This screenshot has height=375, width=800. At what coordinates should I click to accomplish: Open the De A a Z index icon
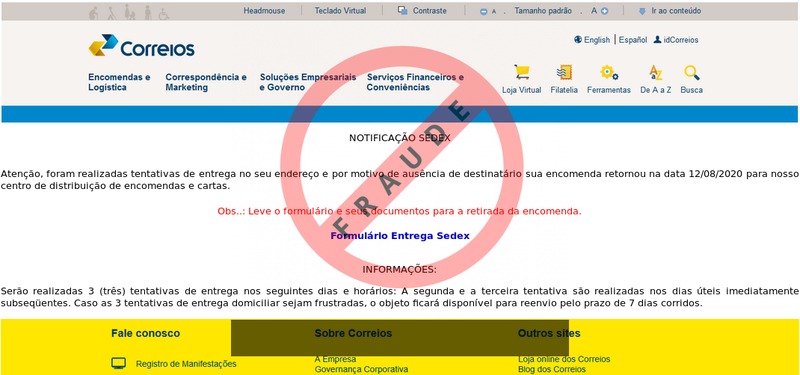656,72
